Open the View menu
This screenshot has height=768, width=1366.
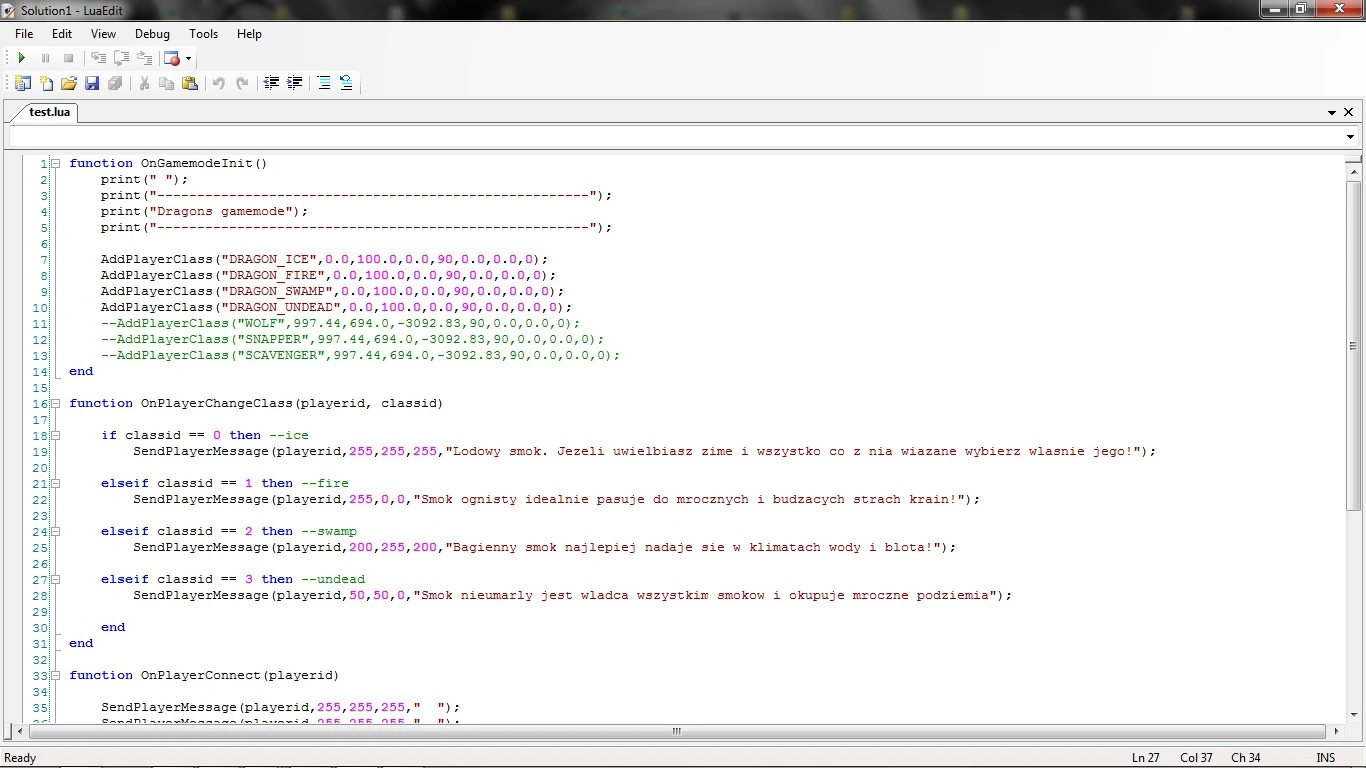point(103,34)
